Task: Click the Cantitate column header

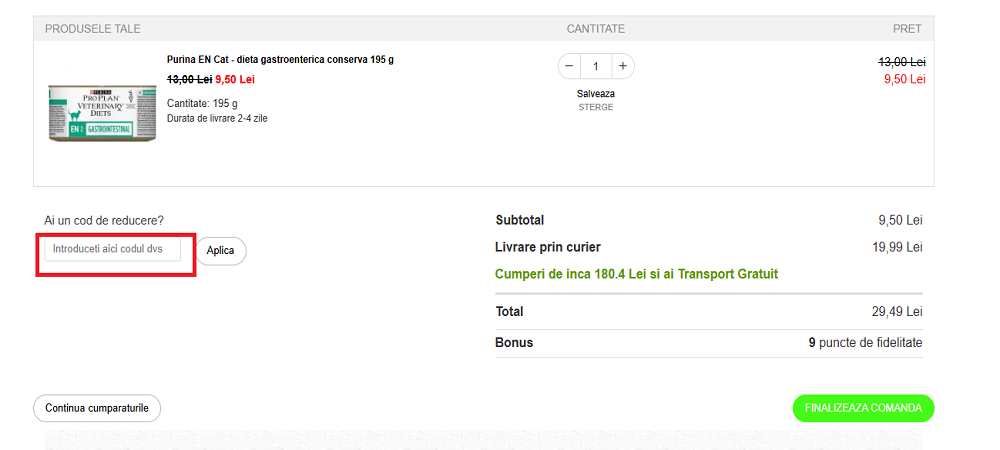Action: coord(595,29)
